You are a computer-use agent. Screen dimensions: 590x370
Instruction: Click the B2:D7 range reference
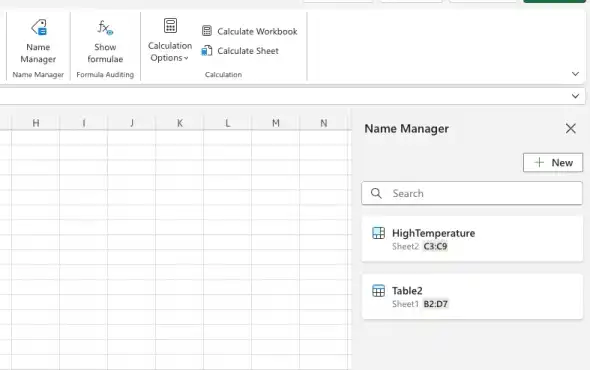click(x=435, y=304)
